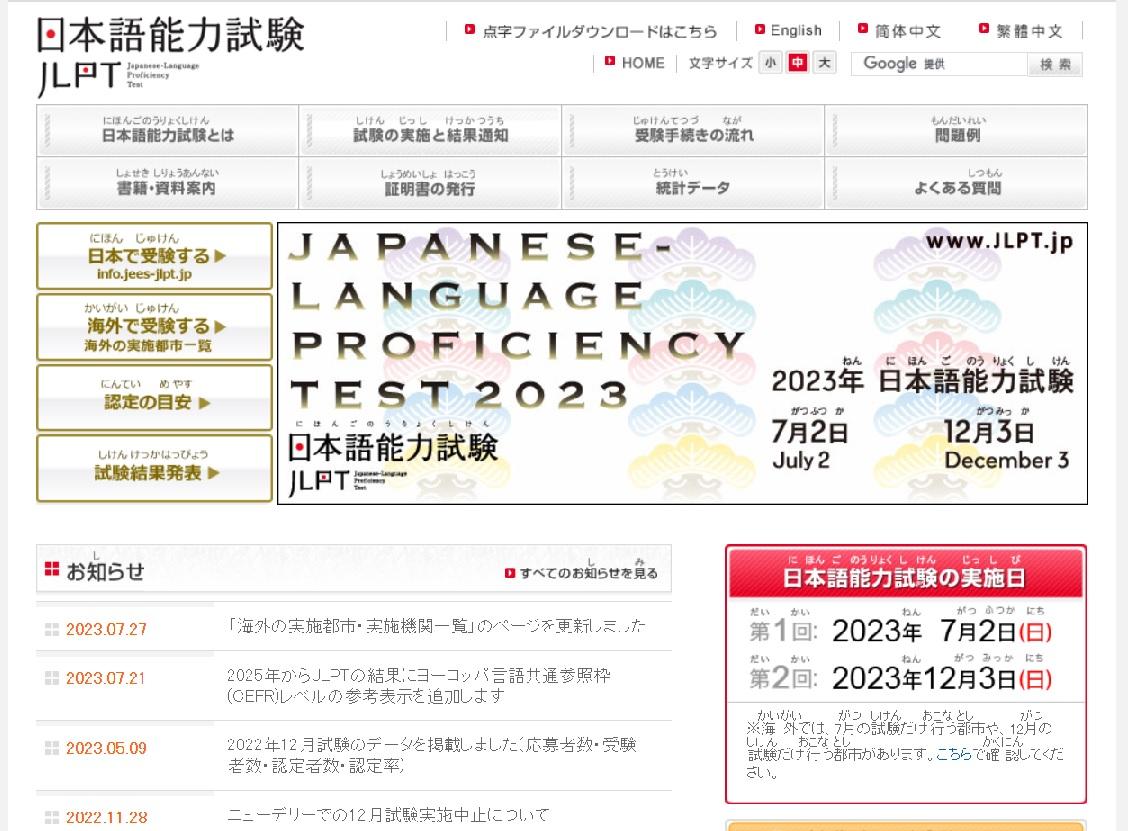Click the date 2023.07.27
Screen dimensions: 1128x831
click(x=106, y=630)
